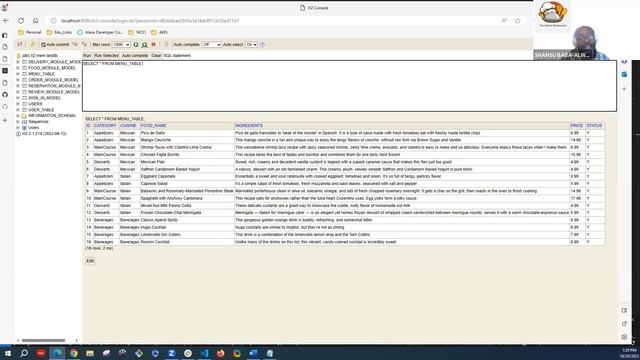Open the AWS bookmarks folder
640x360 pixels.
point(160,32)
